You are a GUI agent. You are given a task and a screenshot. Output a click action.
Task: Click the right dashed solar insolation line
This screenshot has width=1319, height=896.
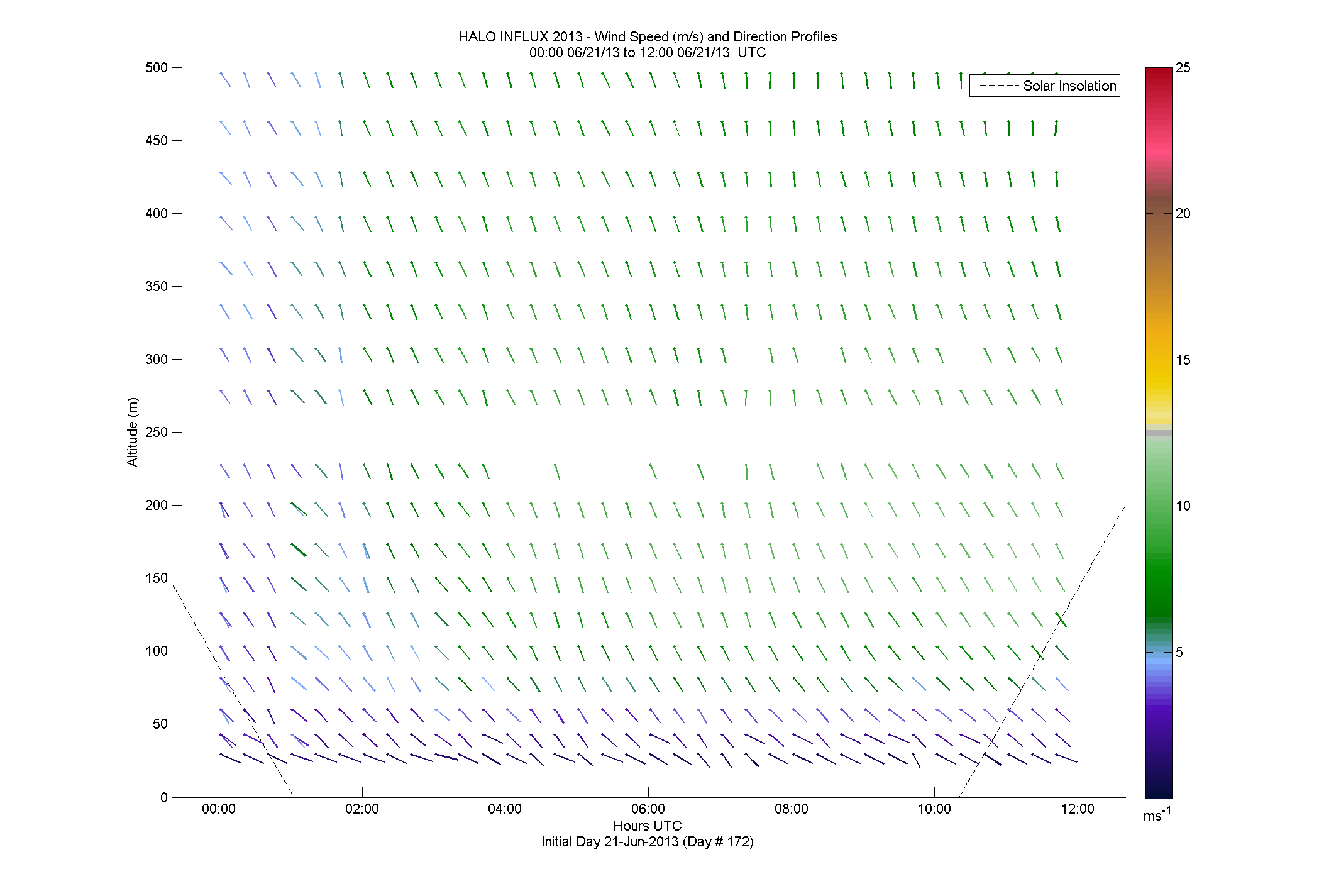[1042, 651]
